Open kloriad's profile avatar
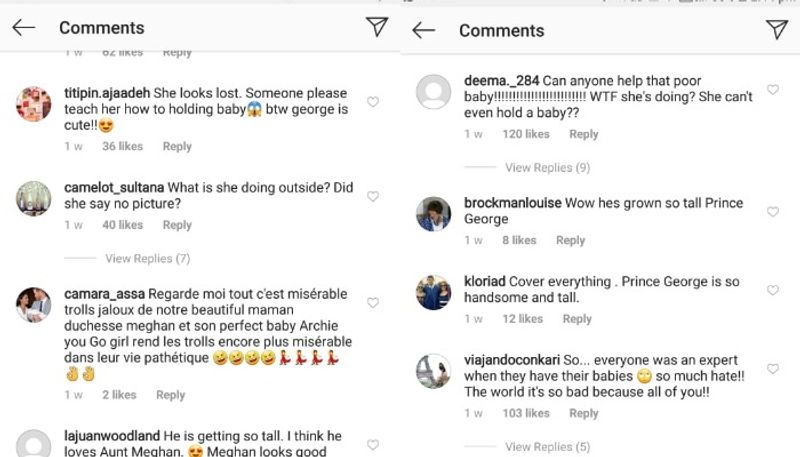The width and height of the screenshot is (800, 457). pos(434,292)
